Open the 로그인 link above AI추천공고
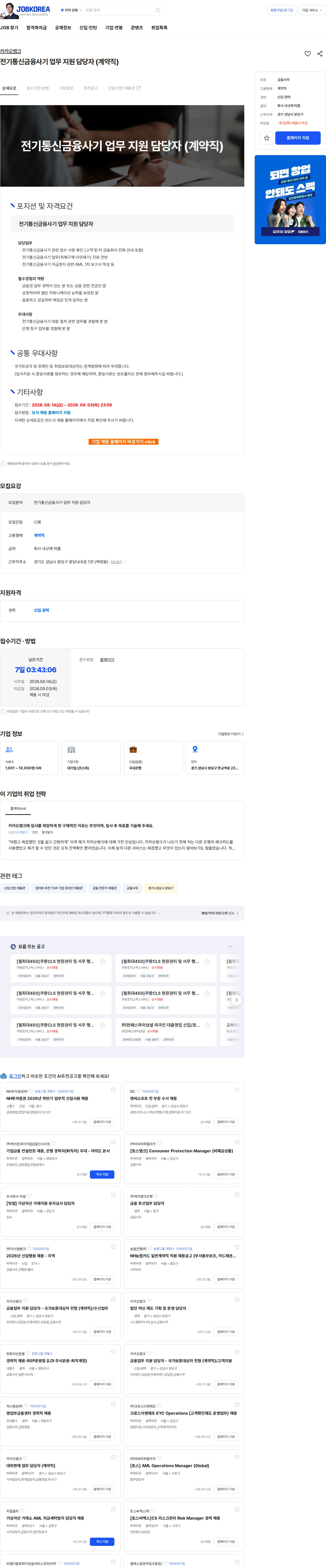326x1568 pixels. coord(15,1076)
